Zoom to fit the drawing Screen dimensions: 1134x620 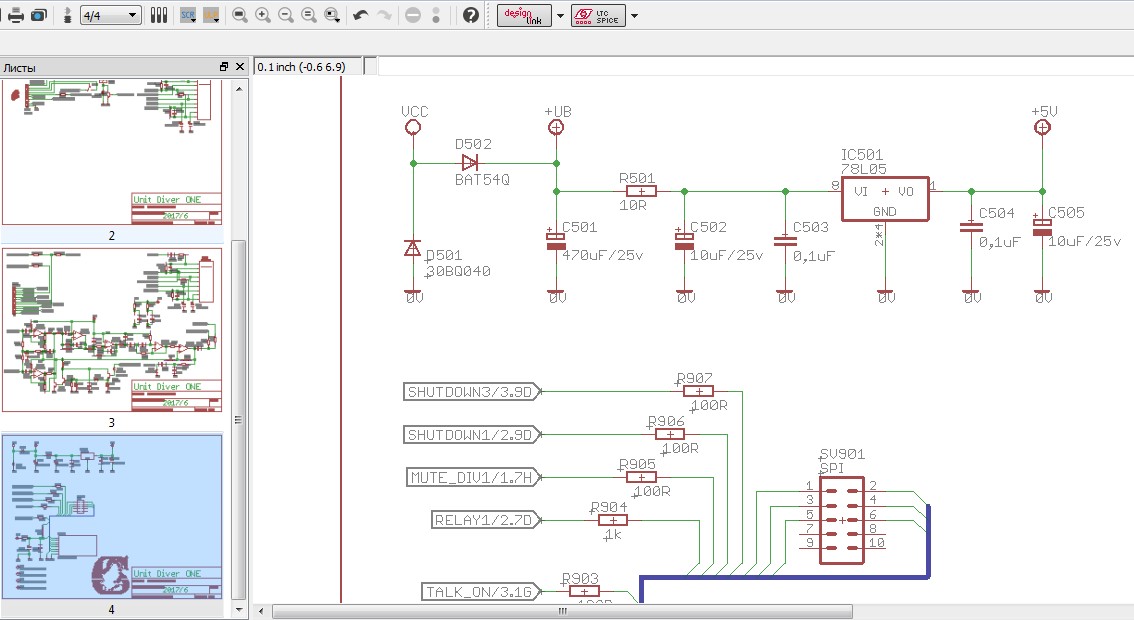pos(239,15)
